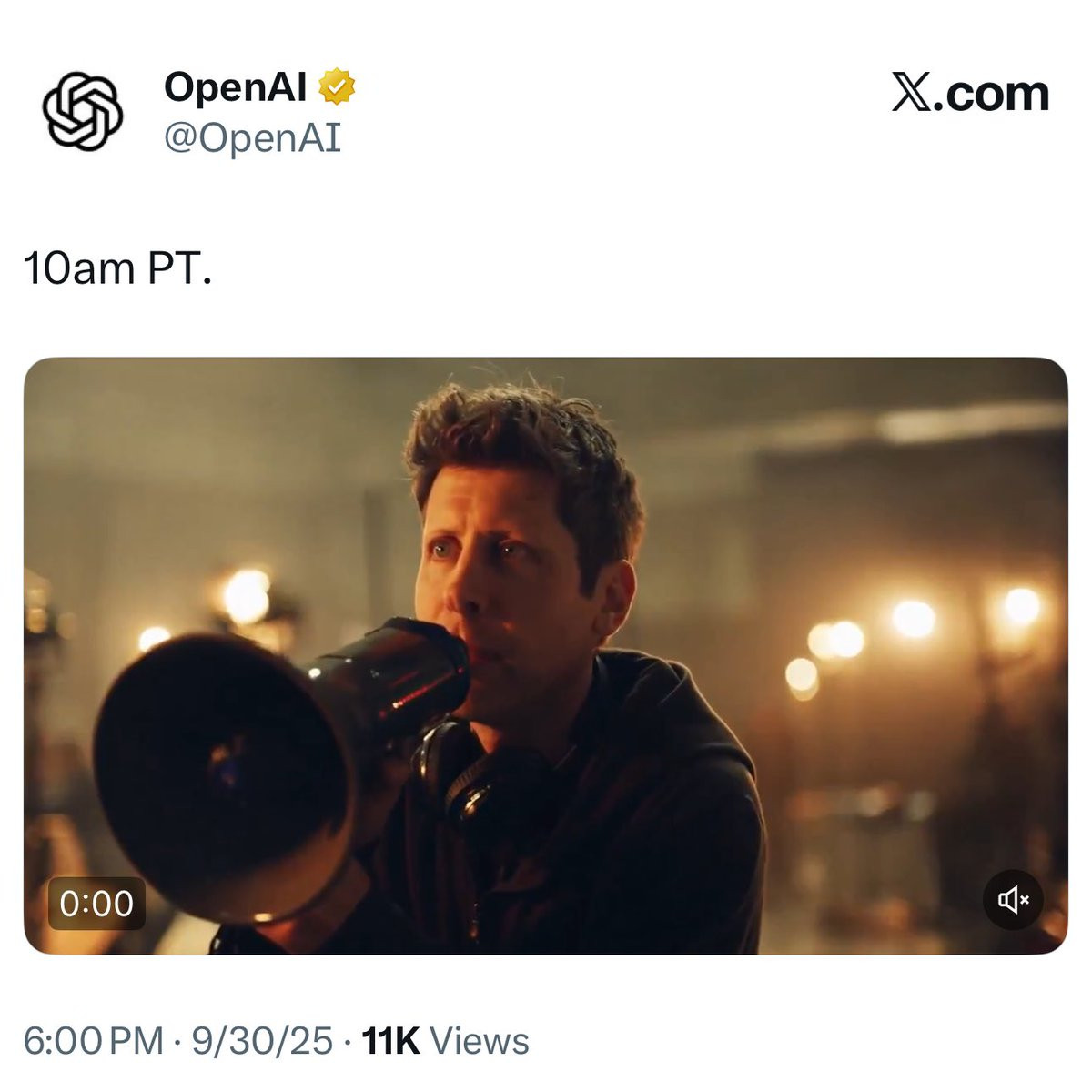Visit the @OpenAI handle

(252, 138)
